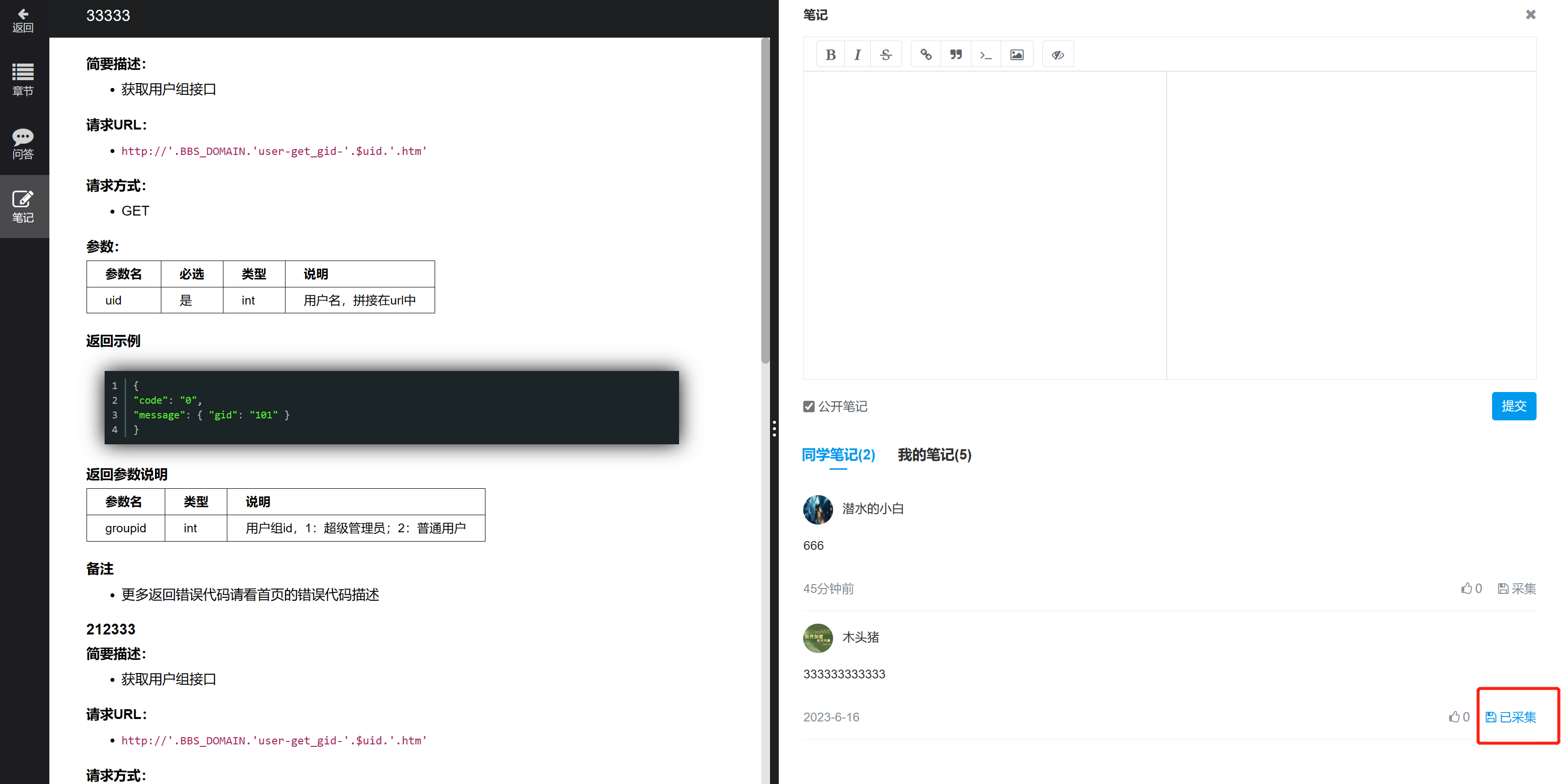Open the 问答 Q&A sidebar panel
Viewport: 1561px width, 784px height.
23,144
